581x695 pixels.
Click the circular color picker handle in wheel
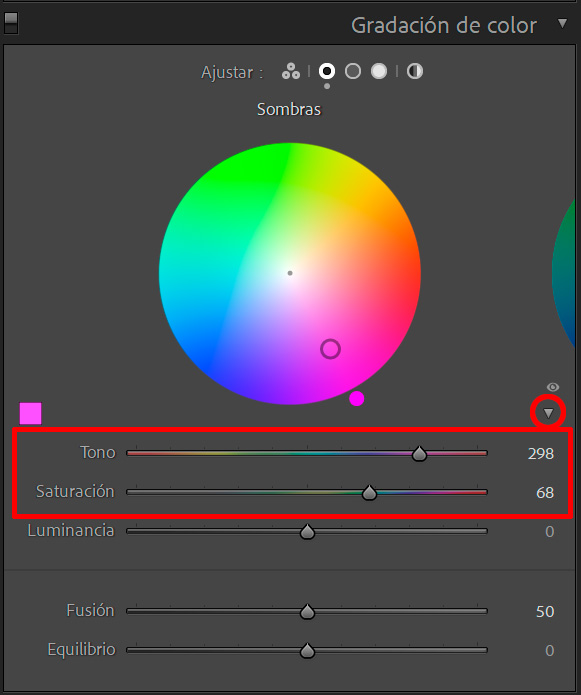(x=331, y=349)
